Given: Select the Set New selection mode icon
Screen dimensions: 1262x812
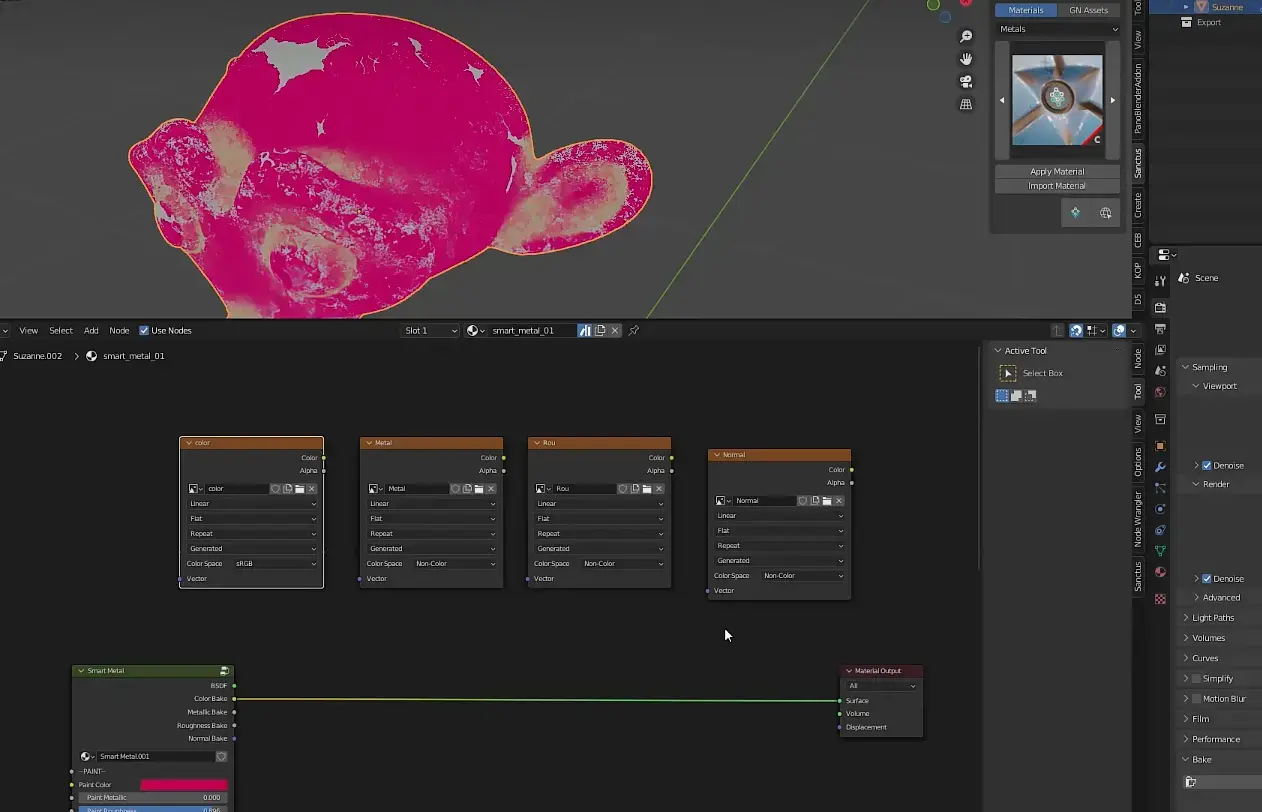Looking at the screenshot, I should [x=1002, y=396].
